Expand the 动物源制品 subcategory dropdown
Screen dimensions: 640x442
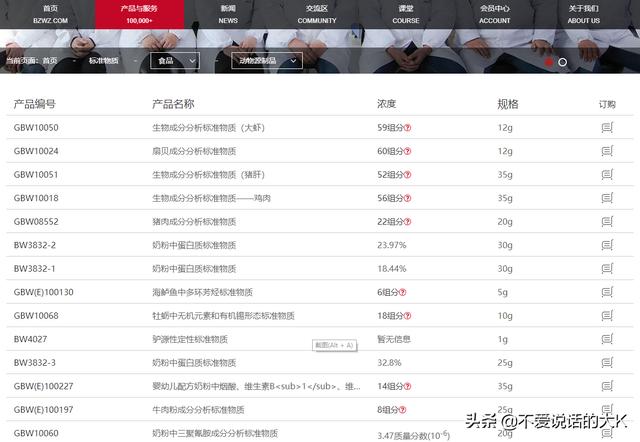266,61
